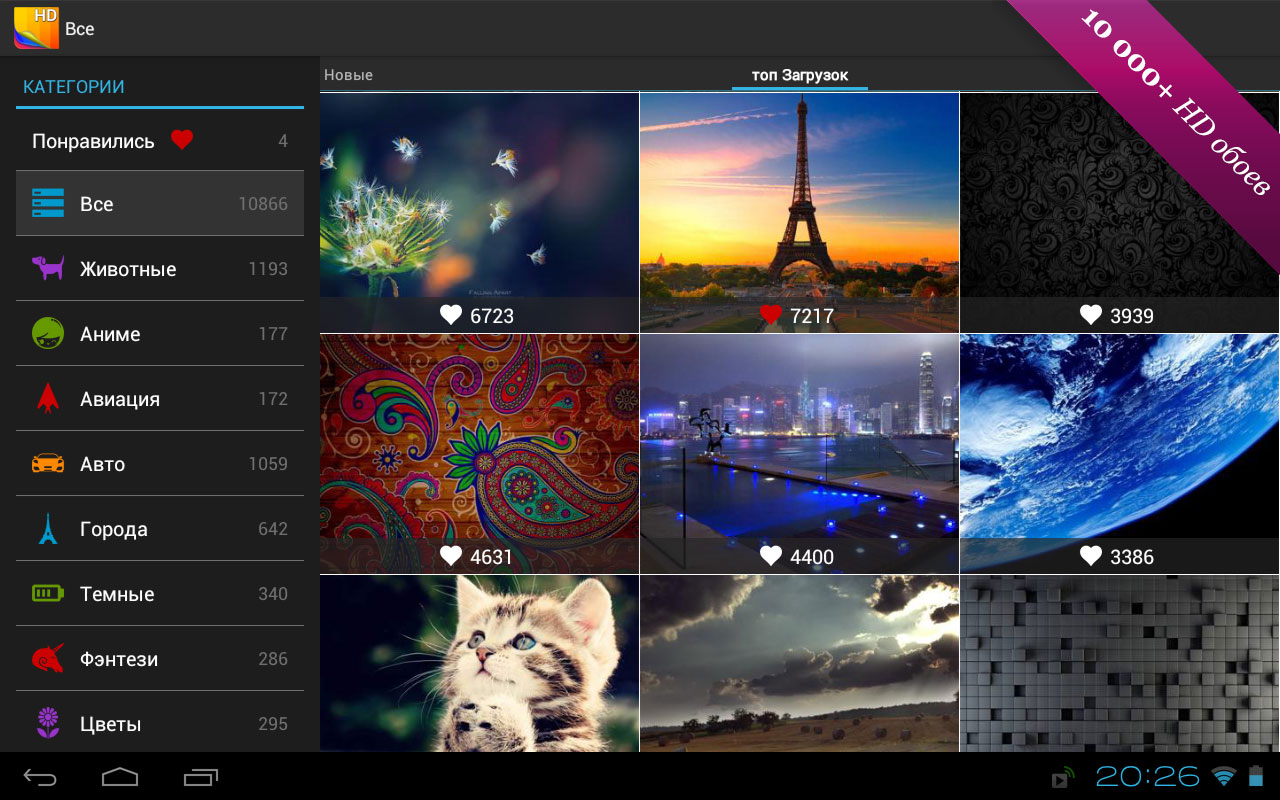Toggle heart on the Earth wallpaper 3386
1280x800 pixels.
tap(1091, 556)
